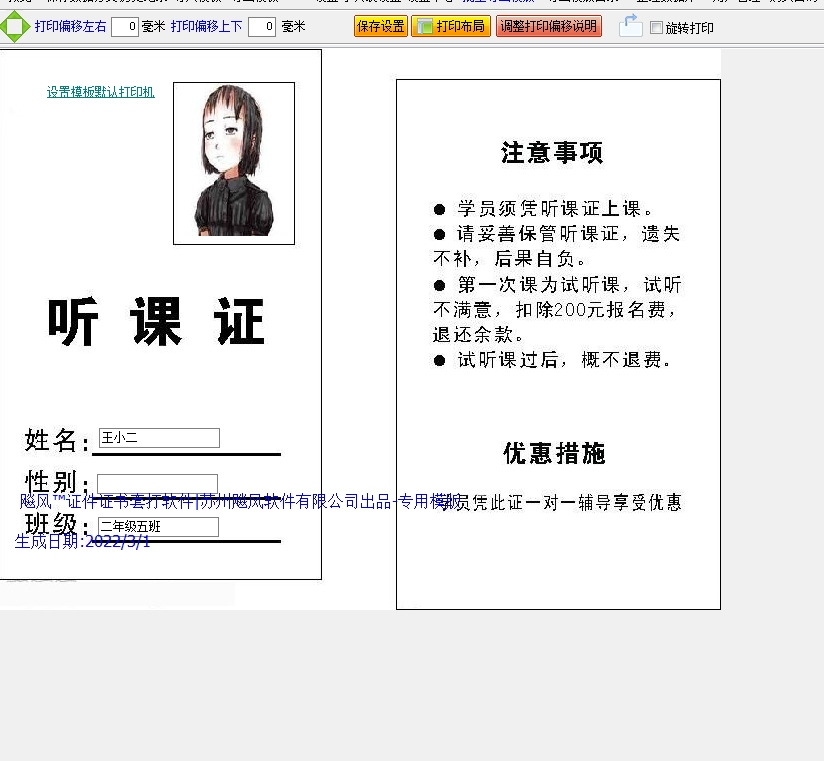This screenshot has height=761, width=824.
Task: Click the green diamond offset arrows icon
Action: click(14, 27)
